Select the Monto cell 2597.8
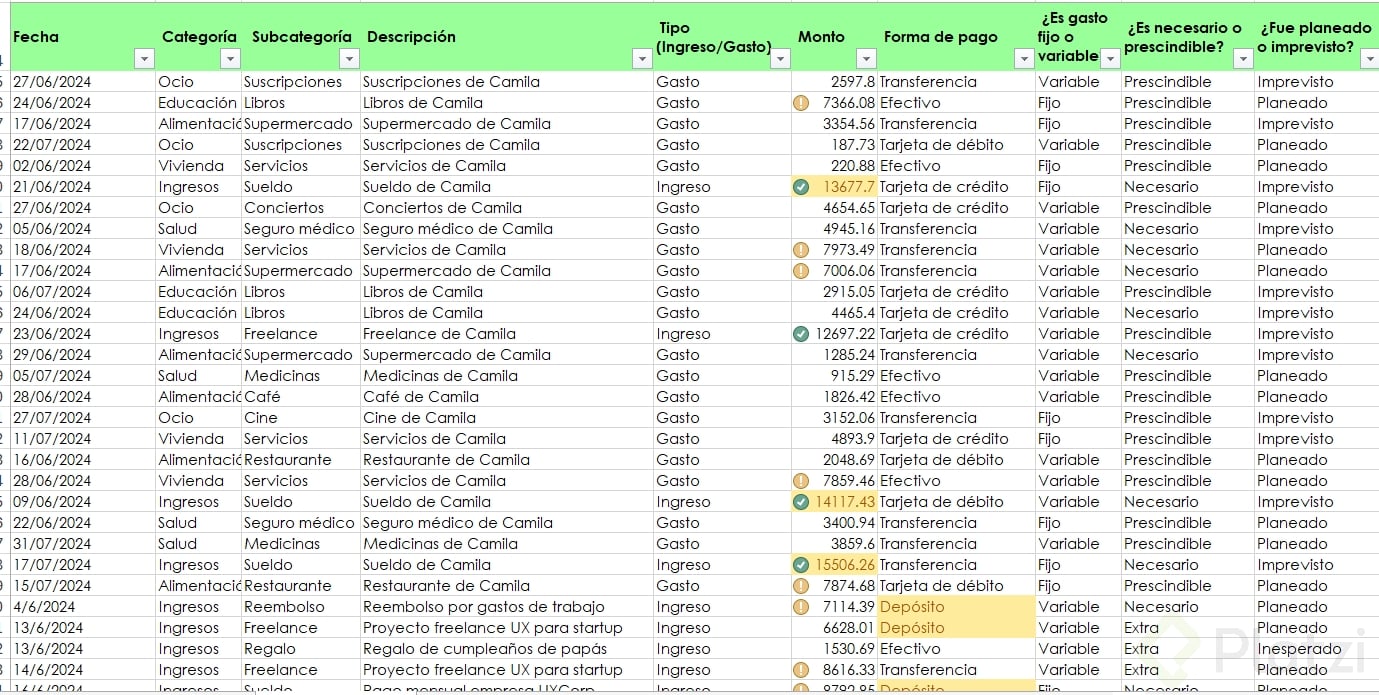The height and width of the screenshot is (695, 1379). pos(834,82)
